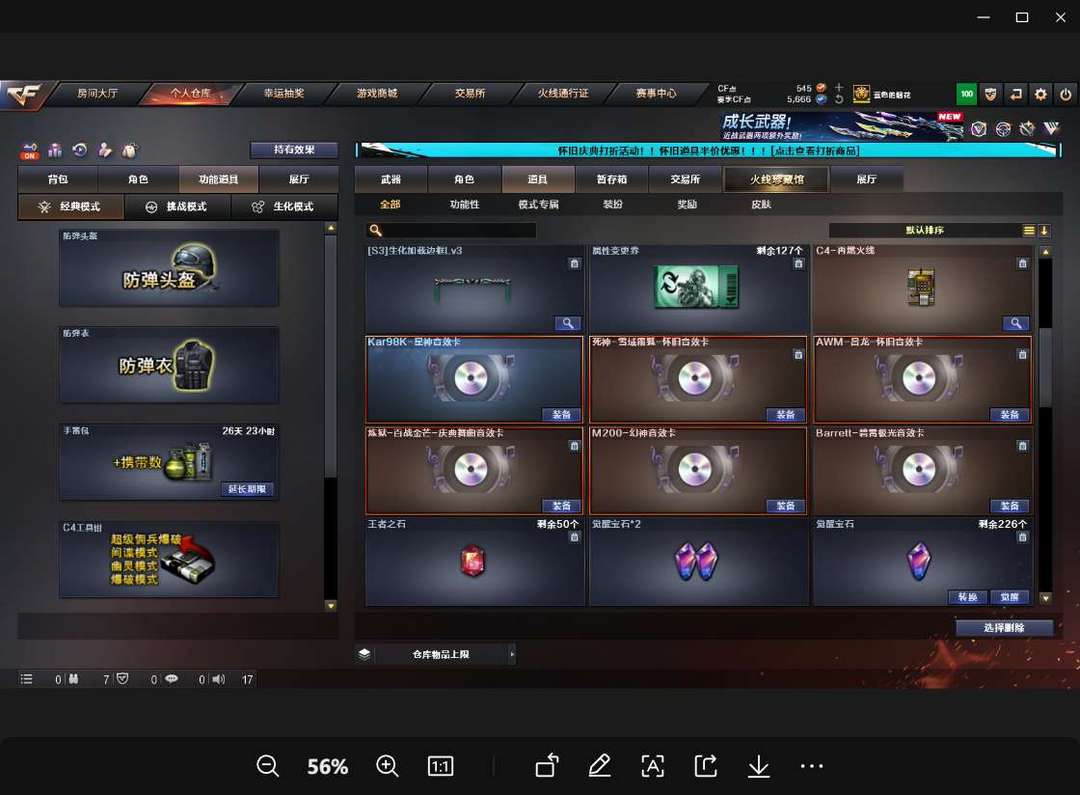
Task: Click the item search input field
Action: click(x=451, y=231)
